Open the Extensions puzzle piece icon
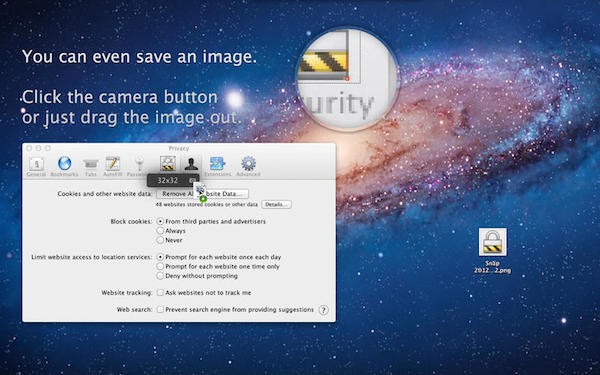Image resolution: width=600 pixels, height=375 pixels. [x=217, y=166]
